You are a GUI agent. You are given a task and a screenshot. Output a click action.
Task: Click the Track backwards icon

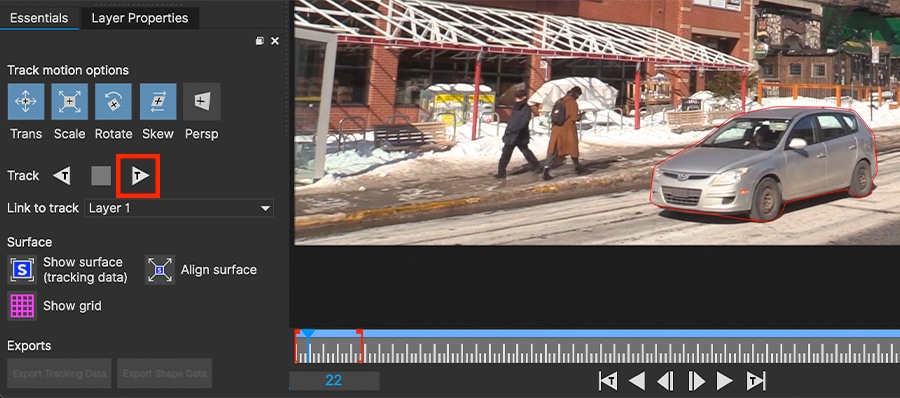62,176
